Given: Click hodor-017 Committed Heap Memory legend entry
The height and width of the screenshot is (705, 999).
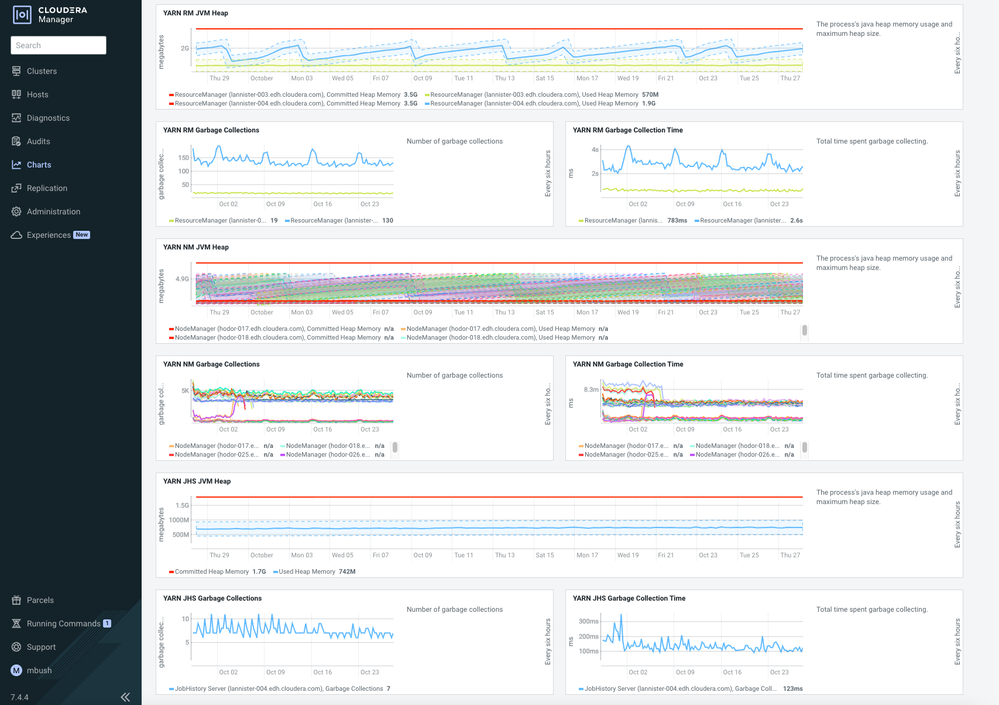Looking at the screenshot, I should point(281,329).
